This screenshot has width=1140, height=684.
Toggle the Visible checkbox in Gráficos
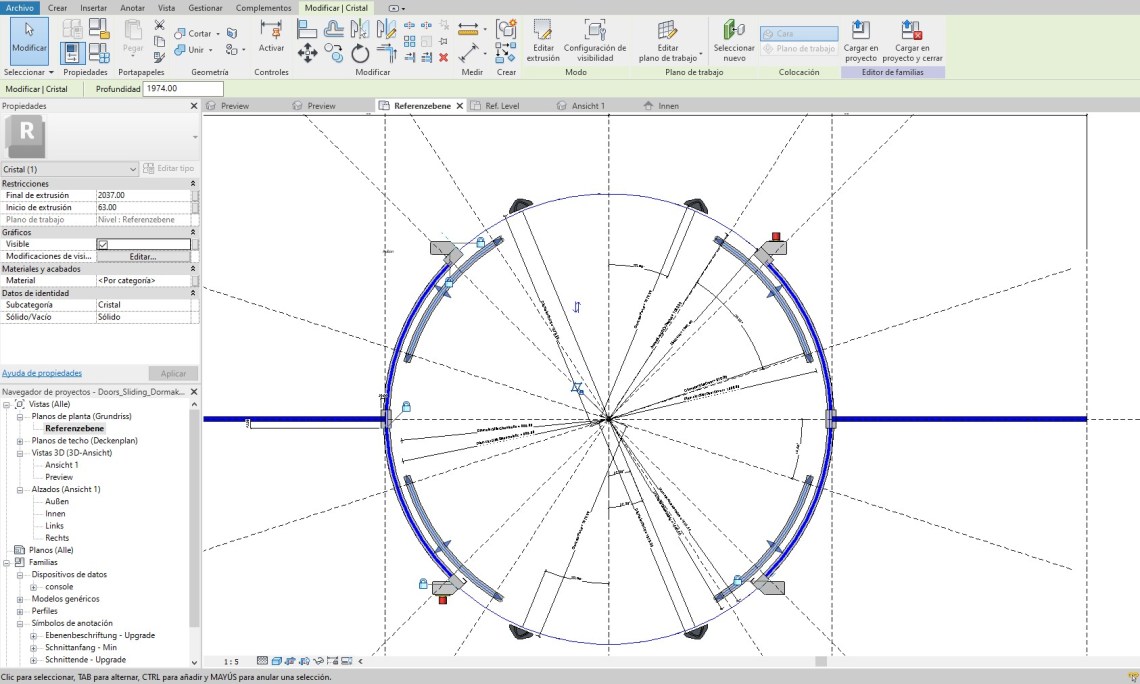tap(102, 244)
